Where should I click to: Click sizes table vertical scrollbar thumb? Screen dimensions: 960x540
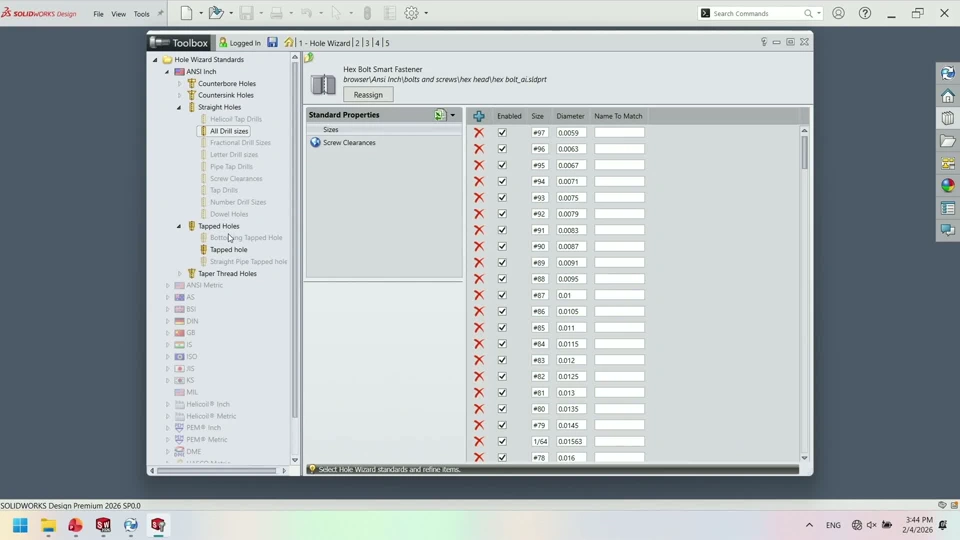pyautogui.click(x=804, y=152)
